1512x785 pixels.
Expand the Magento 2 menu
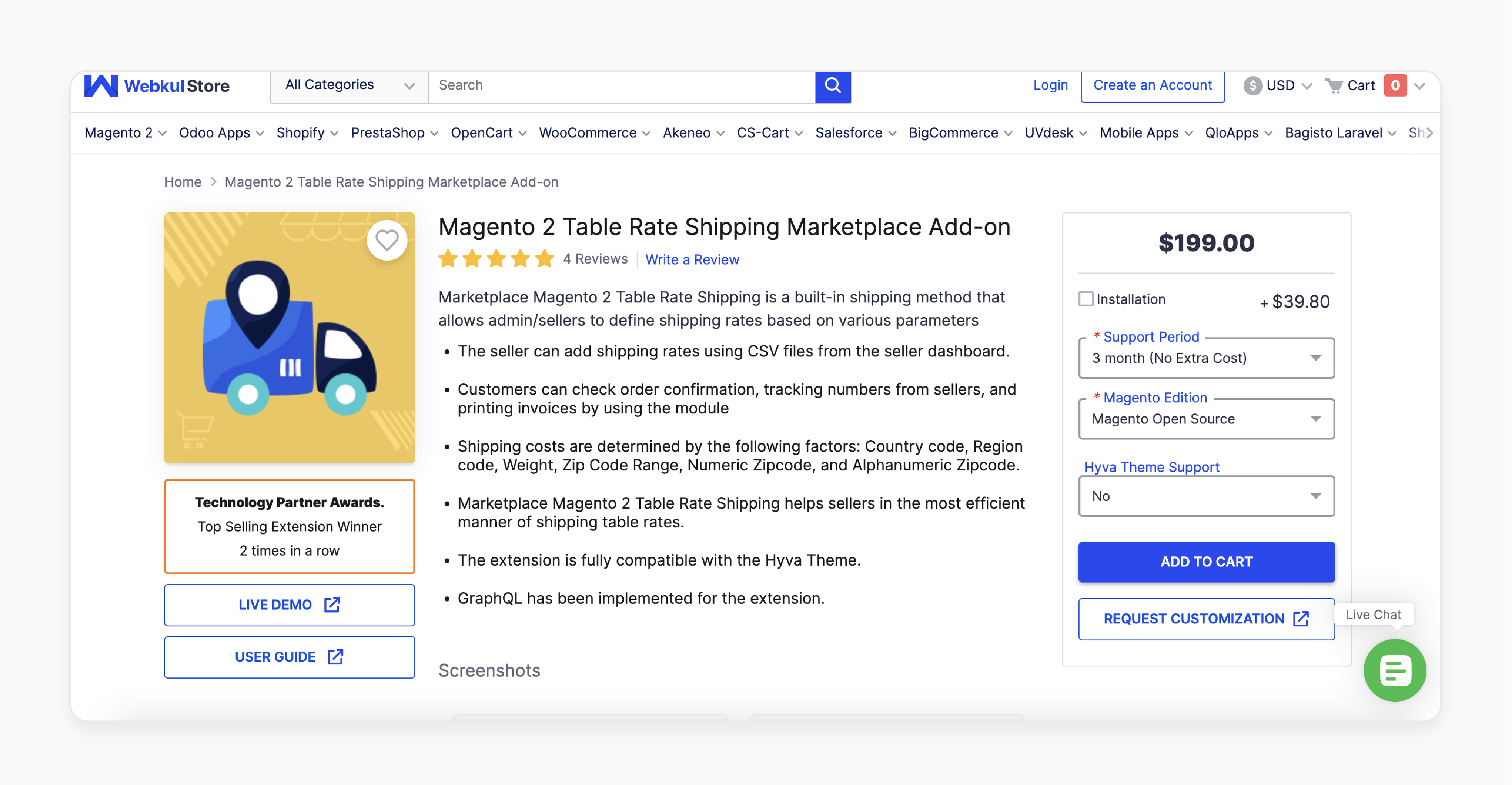pyautogui.click(x=126, y=133)
